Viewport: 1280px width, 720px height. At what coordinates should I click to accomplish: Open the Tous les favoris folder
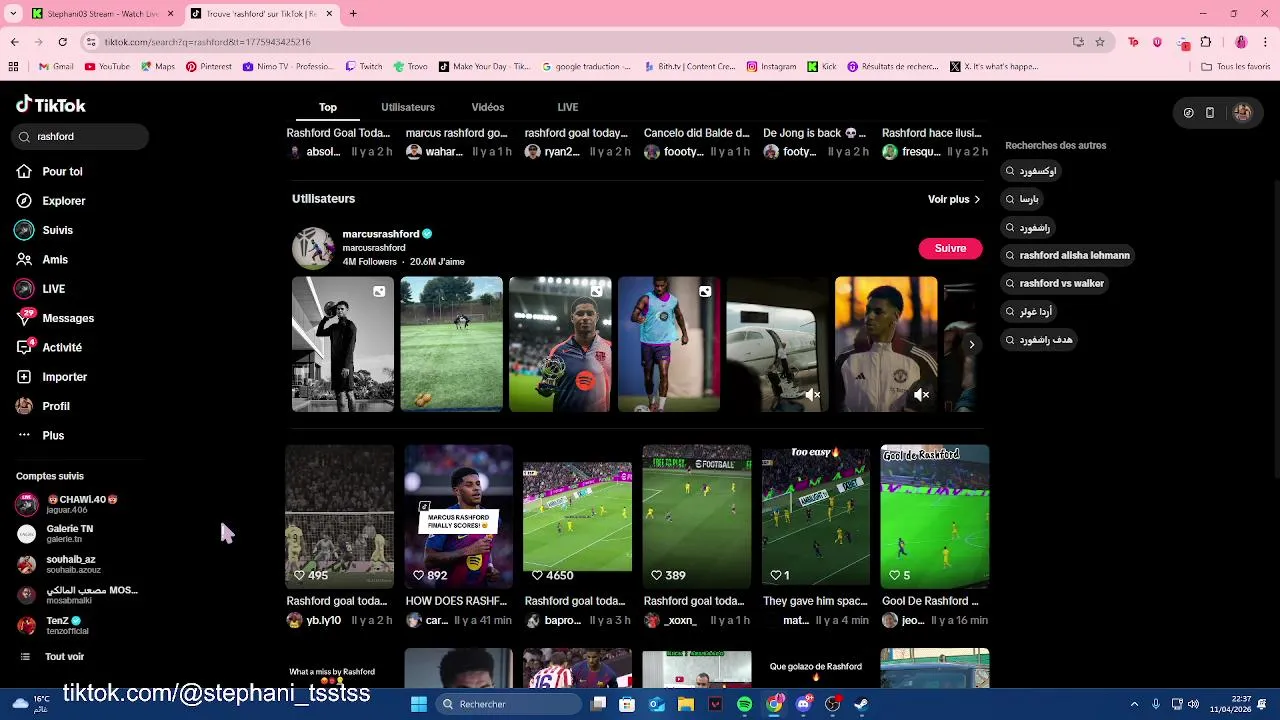click(1235, 67)
